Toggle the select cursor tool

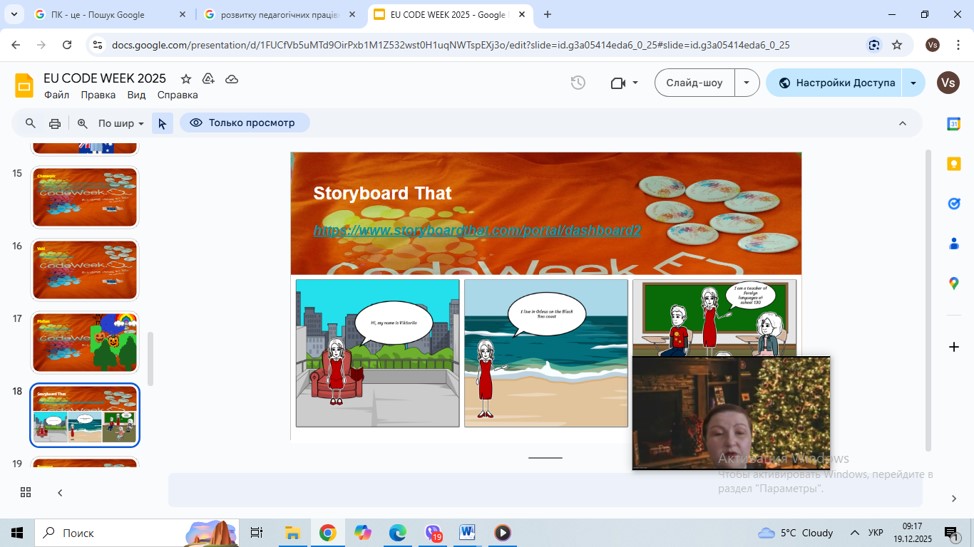tap(162, 123)
